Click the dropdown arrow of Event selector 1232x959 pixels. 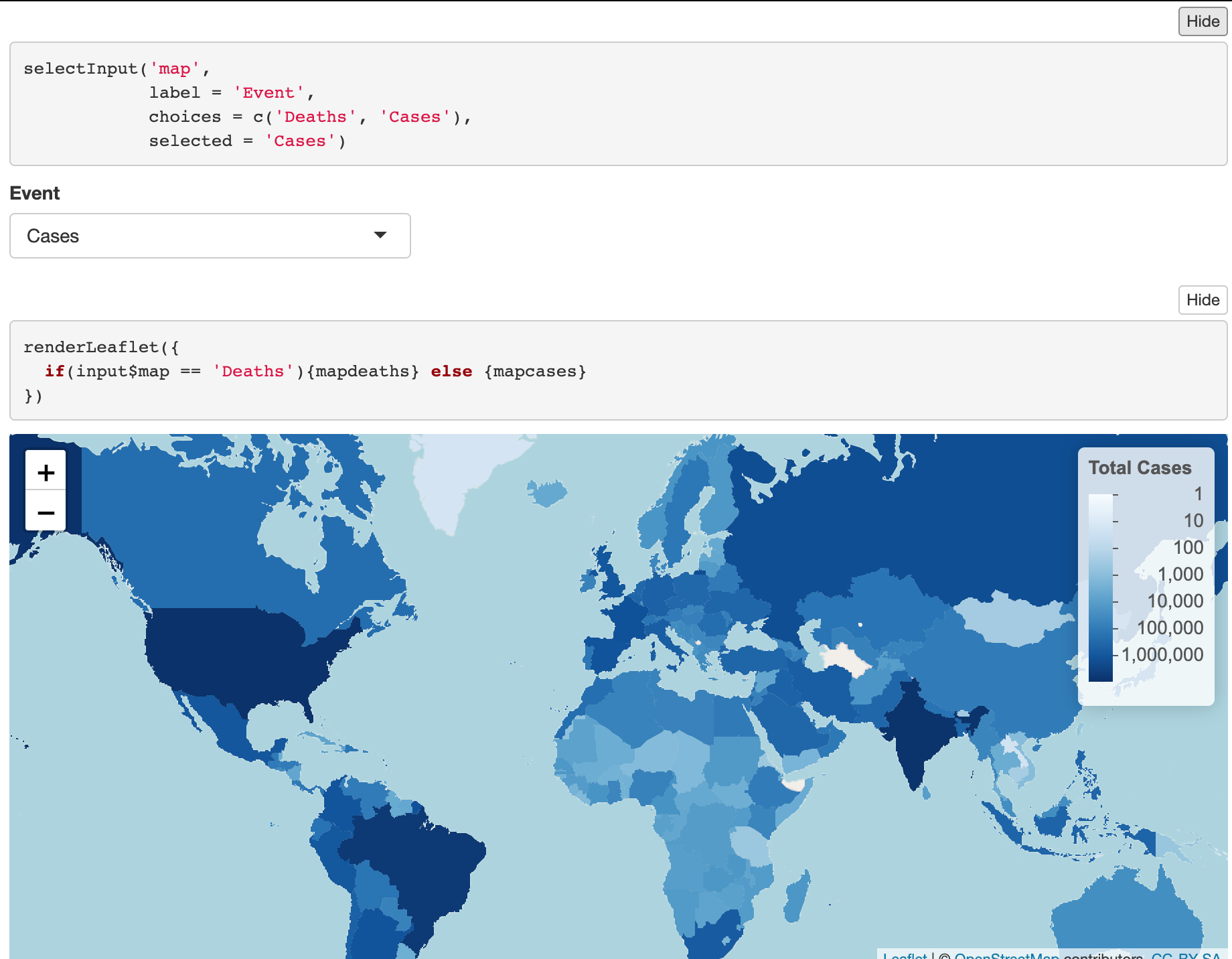click(x=380, y=235)
